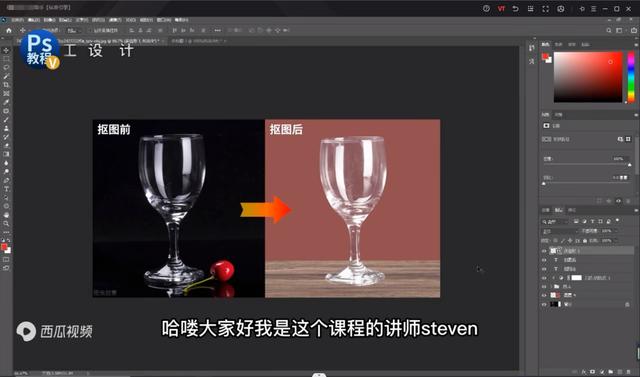640x377 pixels.
Task: Select the Eyedropper tool
Action: pos(6,102)
